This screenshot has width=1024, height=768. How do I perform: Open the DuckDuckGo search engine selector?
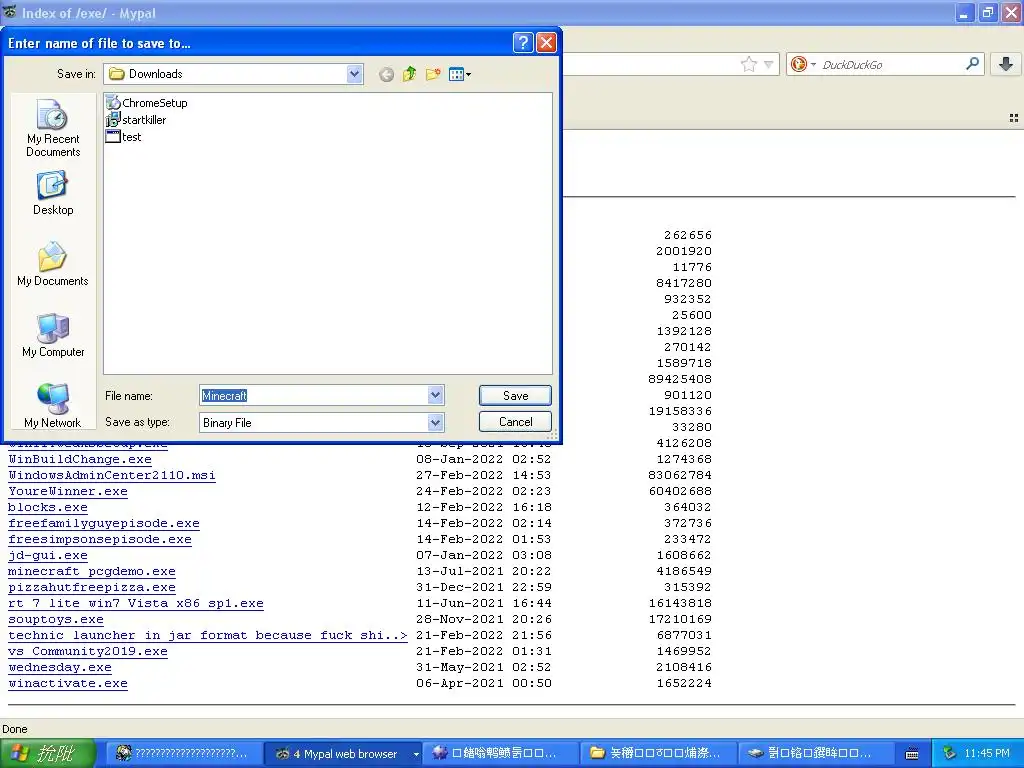pyautogui.click(x=803, y=64)
